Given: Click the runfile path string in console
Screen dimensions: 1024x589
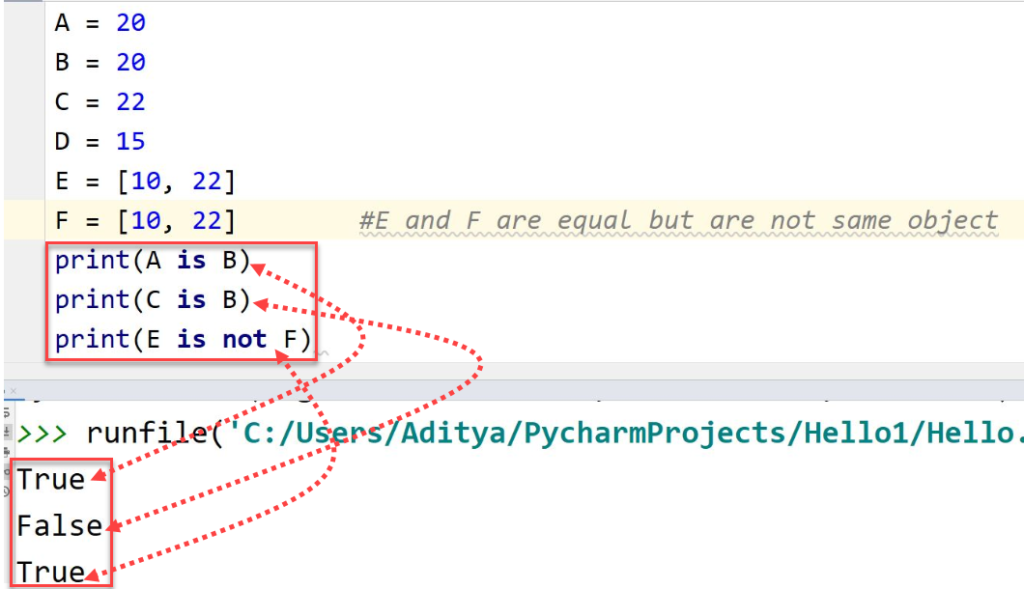Looking at the screenshot, I should [x=629, y=434].
